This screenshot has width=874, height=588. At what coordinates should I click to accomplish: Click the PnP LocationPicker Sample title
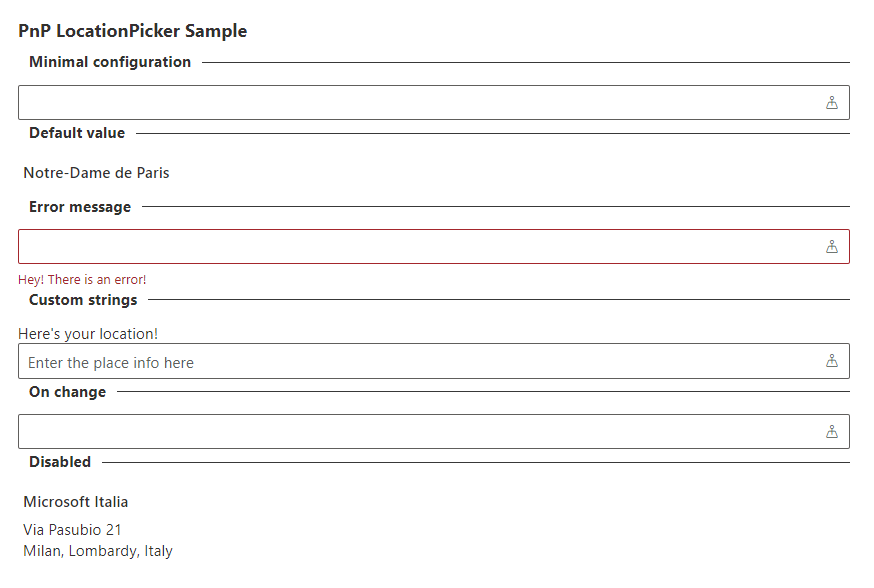tap(132, 31)
